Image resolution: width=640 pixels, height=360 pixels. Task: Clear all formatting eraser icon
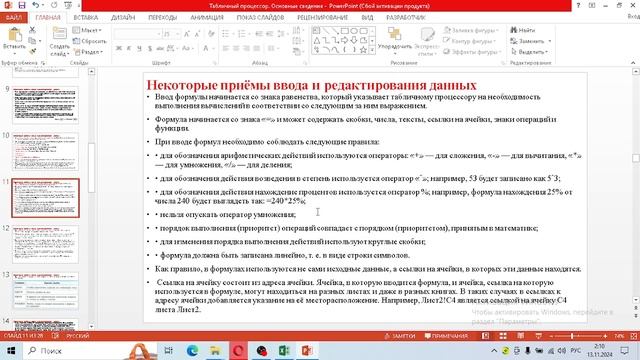(211, 34)
